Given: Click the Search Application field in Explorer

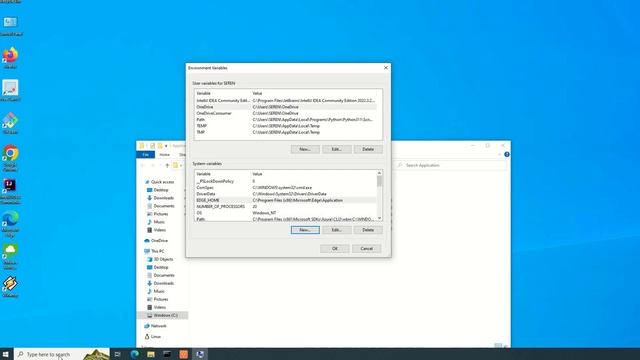Looking at the screenshot, I should click(451, 165).
